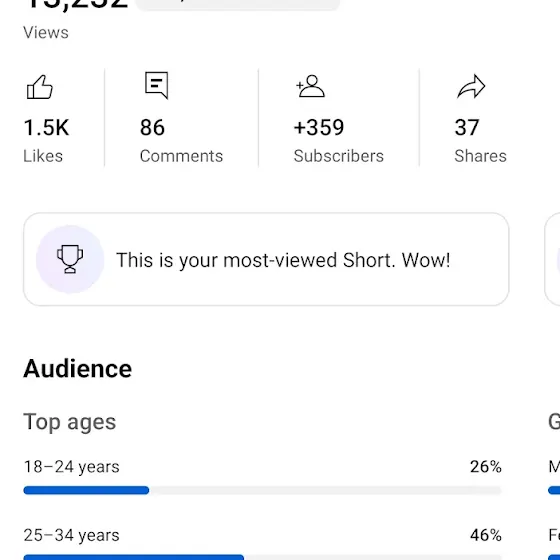This screenshot has width=560, height=560.
Task: Open the 86 comments count
Action: (152, 128)
